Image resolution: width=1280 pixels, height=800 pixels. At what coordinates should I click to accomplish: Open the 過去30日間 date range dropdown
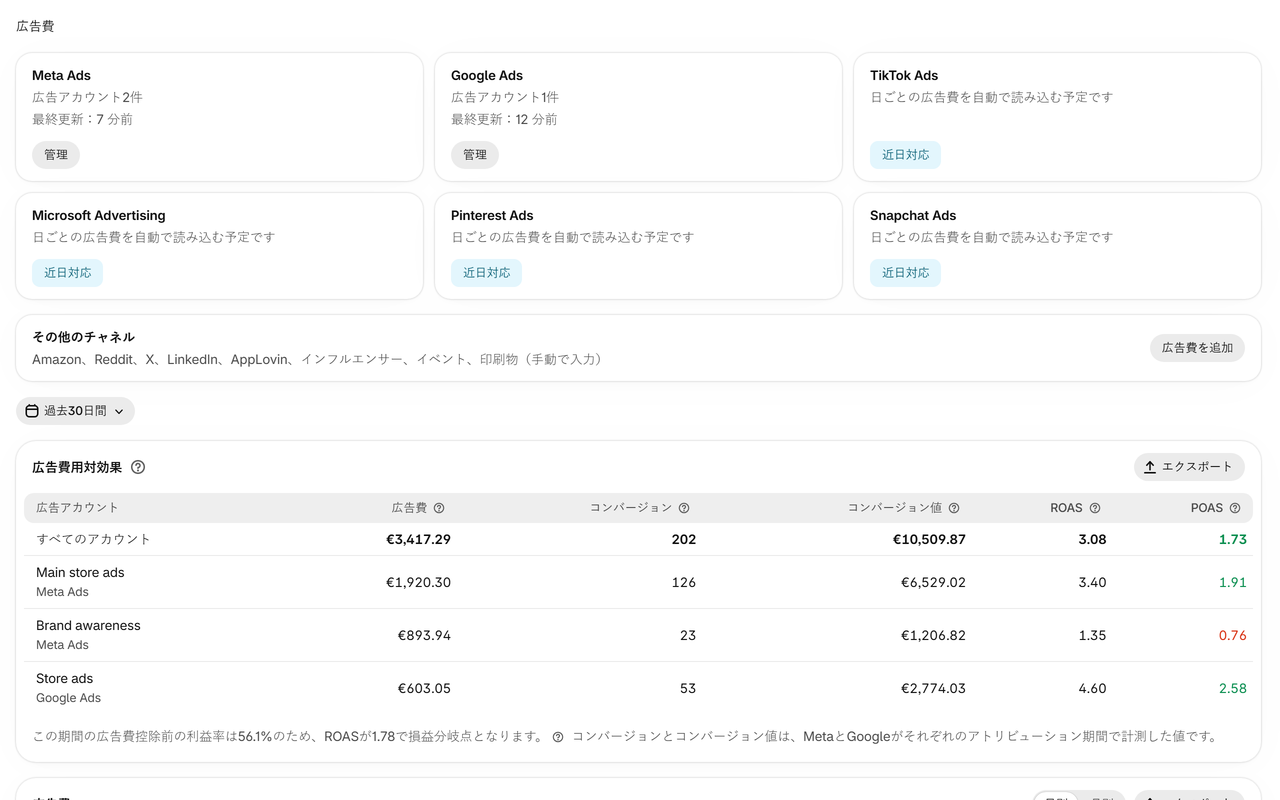click(75, 411)
